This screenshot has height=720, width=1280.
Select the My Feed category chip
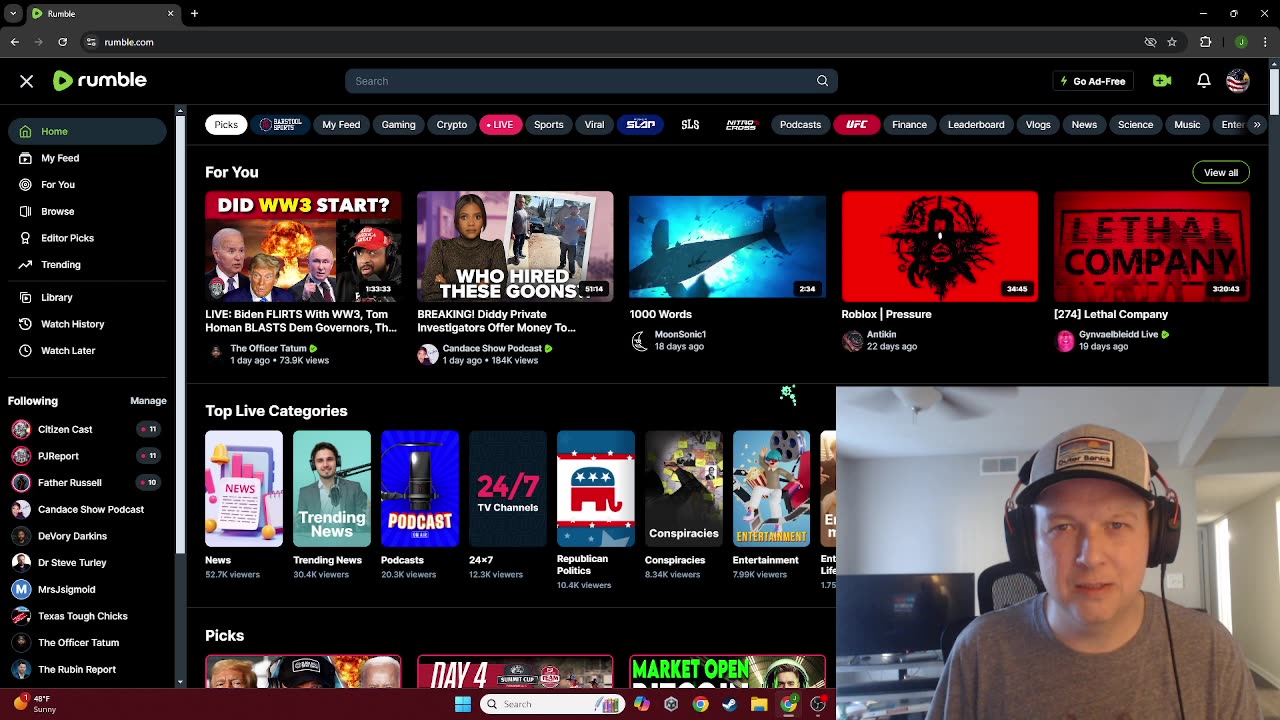[x=341, y=125]
